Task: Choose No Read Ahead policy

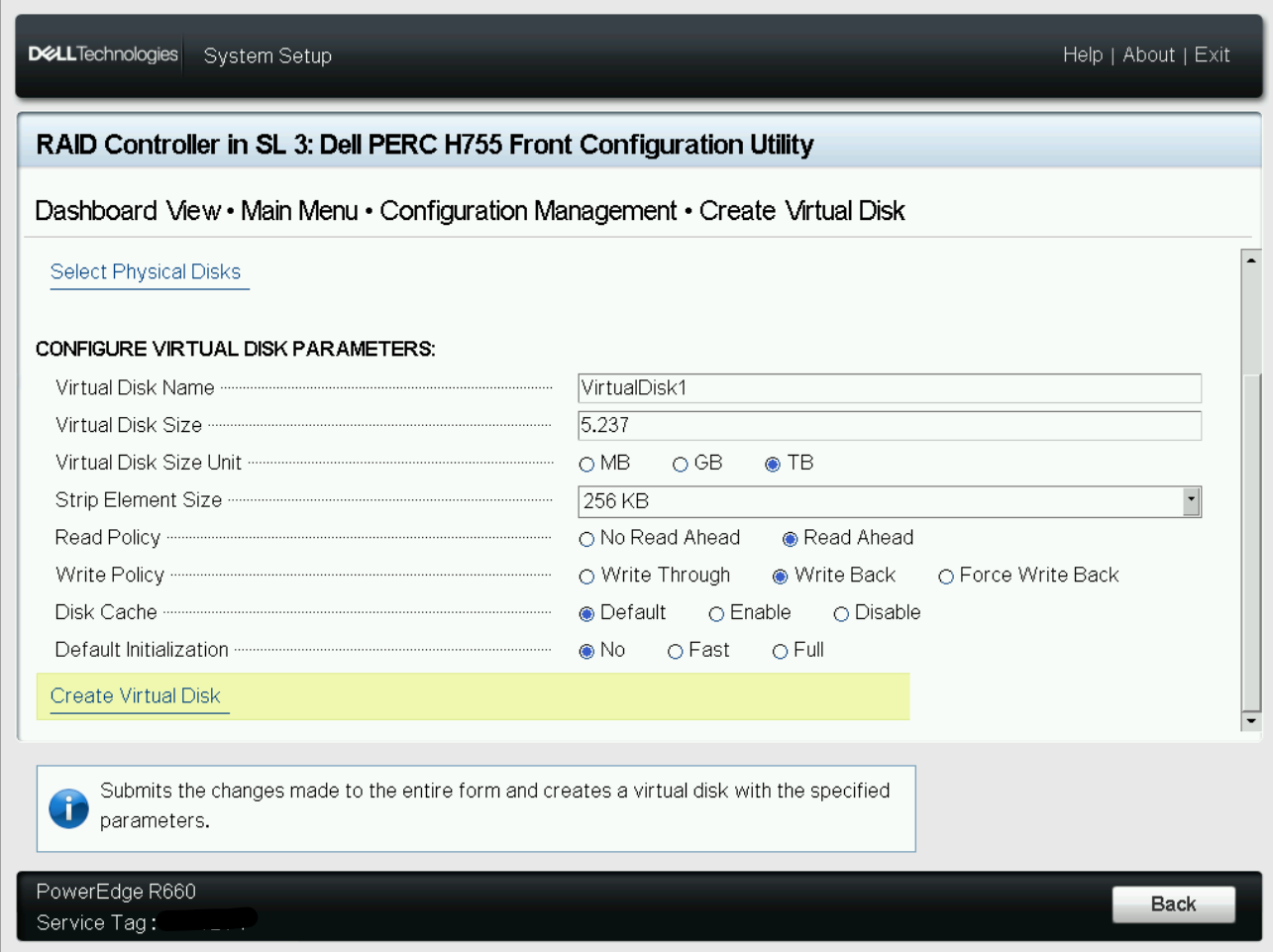Action: coord(586,539)
